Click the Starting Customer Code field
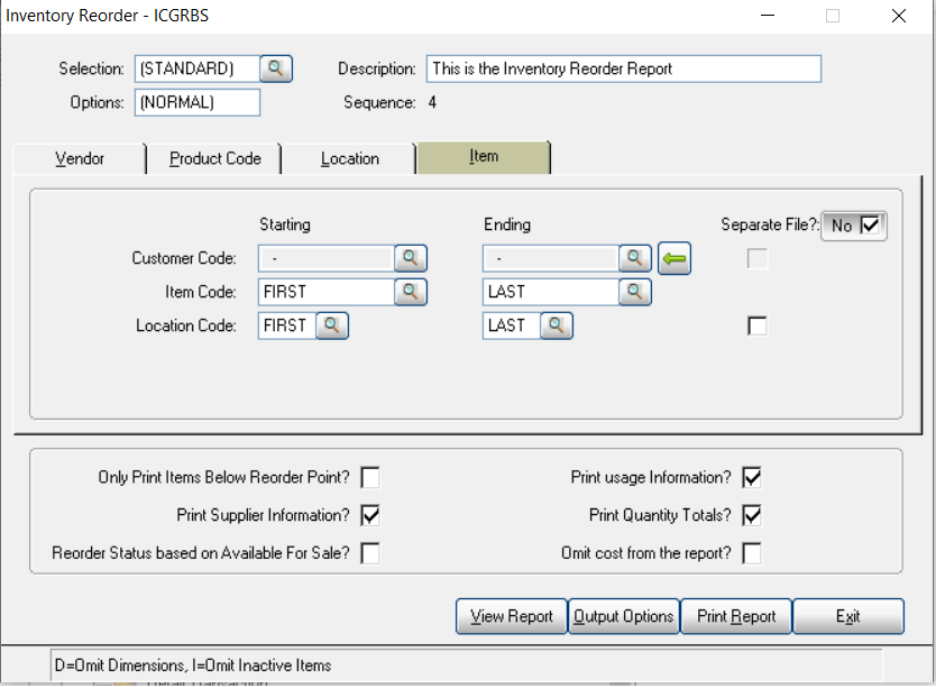 click(327, 258)
